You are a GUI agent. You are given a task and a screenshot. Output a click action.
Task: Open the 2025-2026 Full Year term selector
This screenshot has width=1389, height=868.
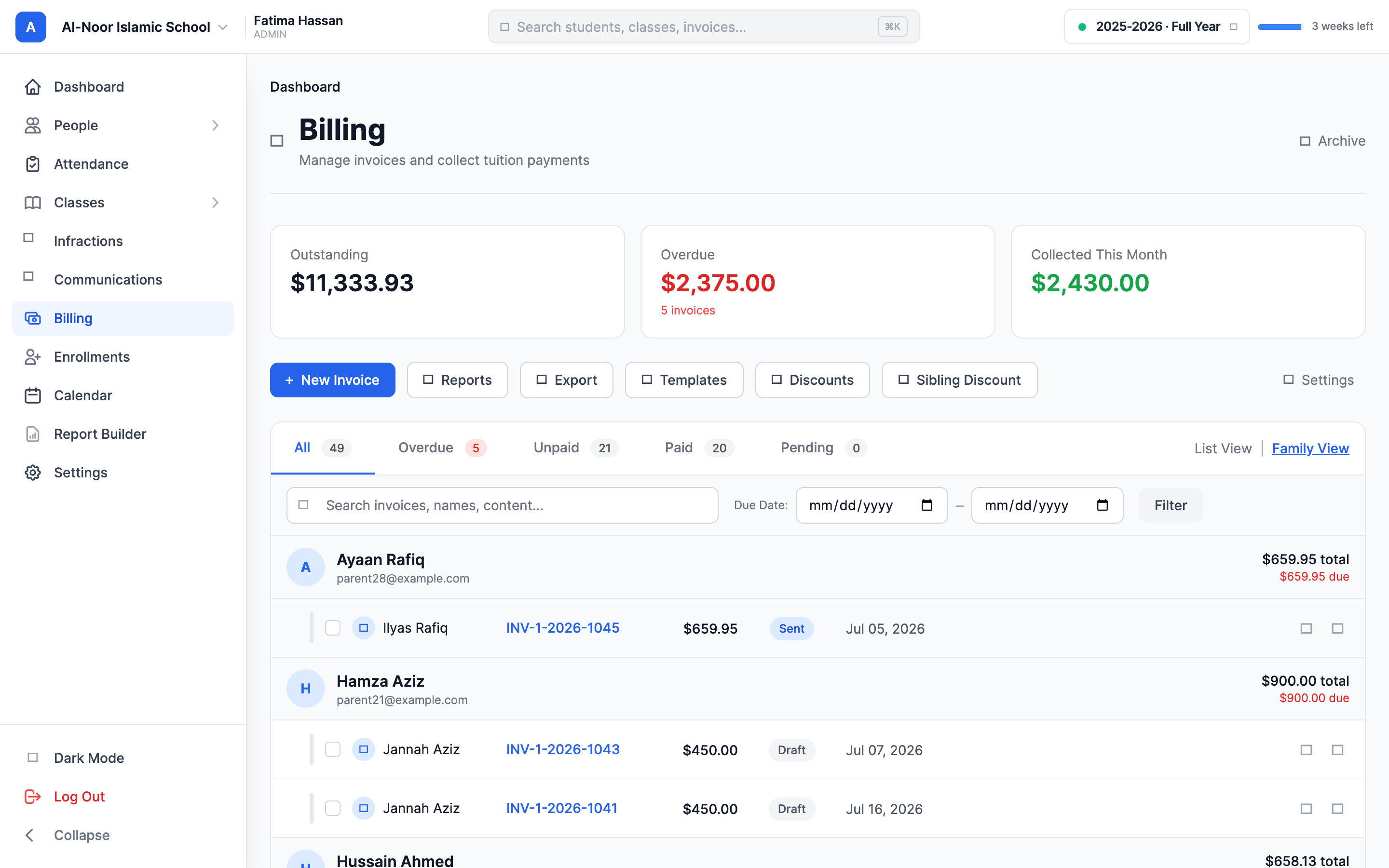[x=1157, y=27]
